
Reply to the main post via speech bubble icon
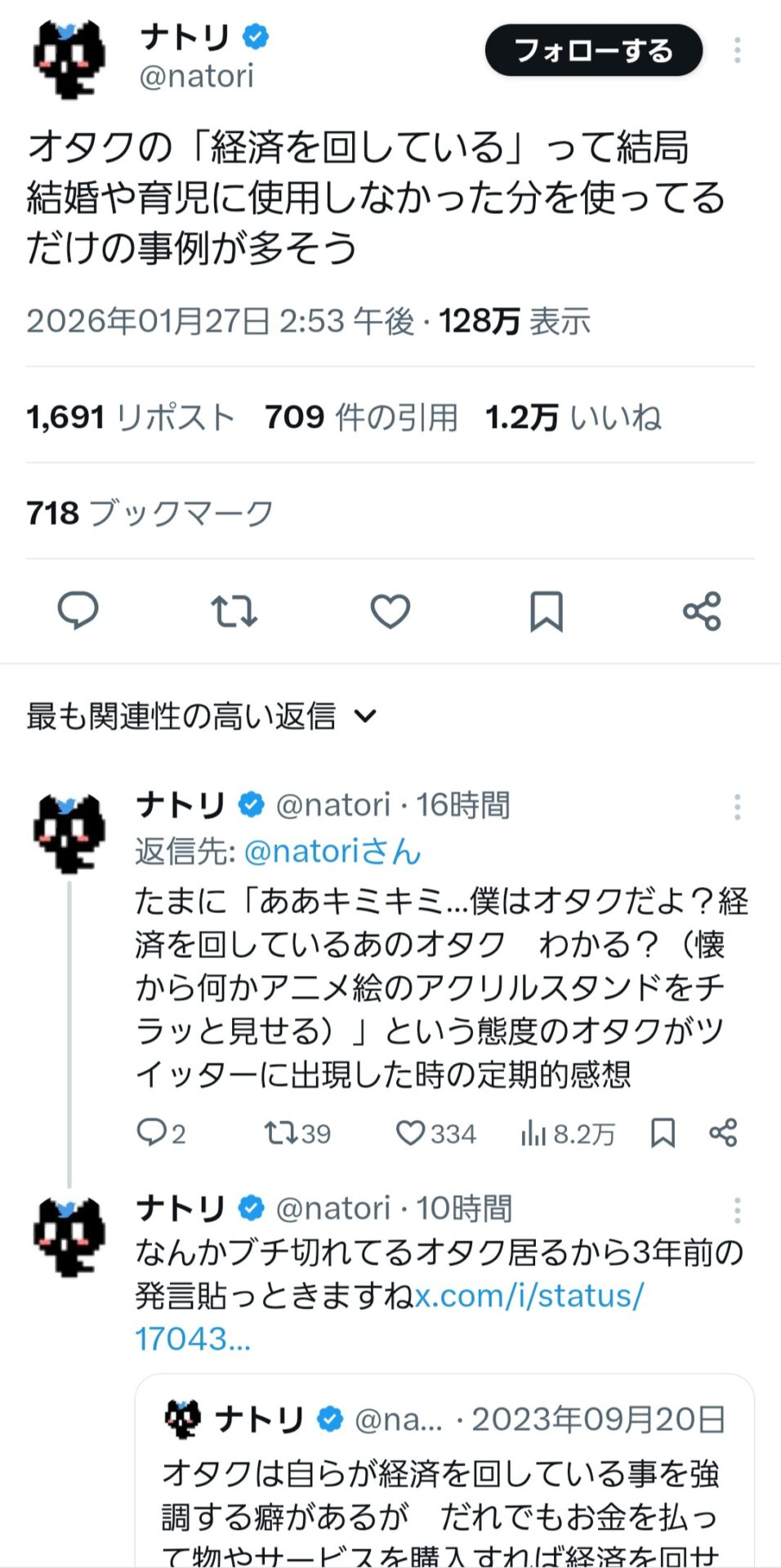(78, 611)
